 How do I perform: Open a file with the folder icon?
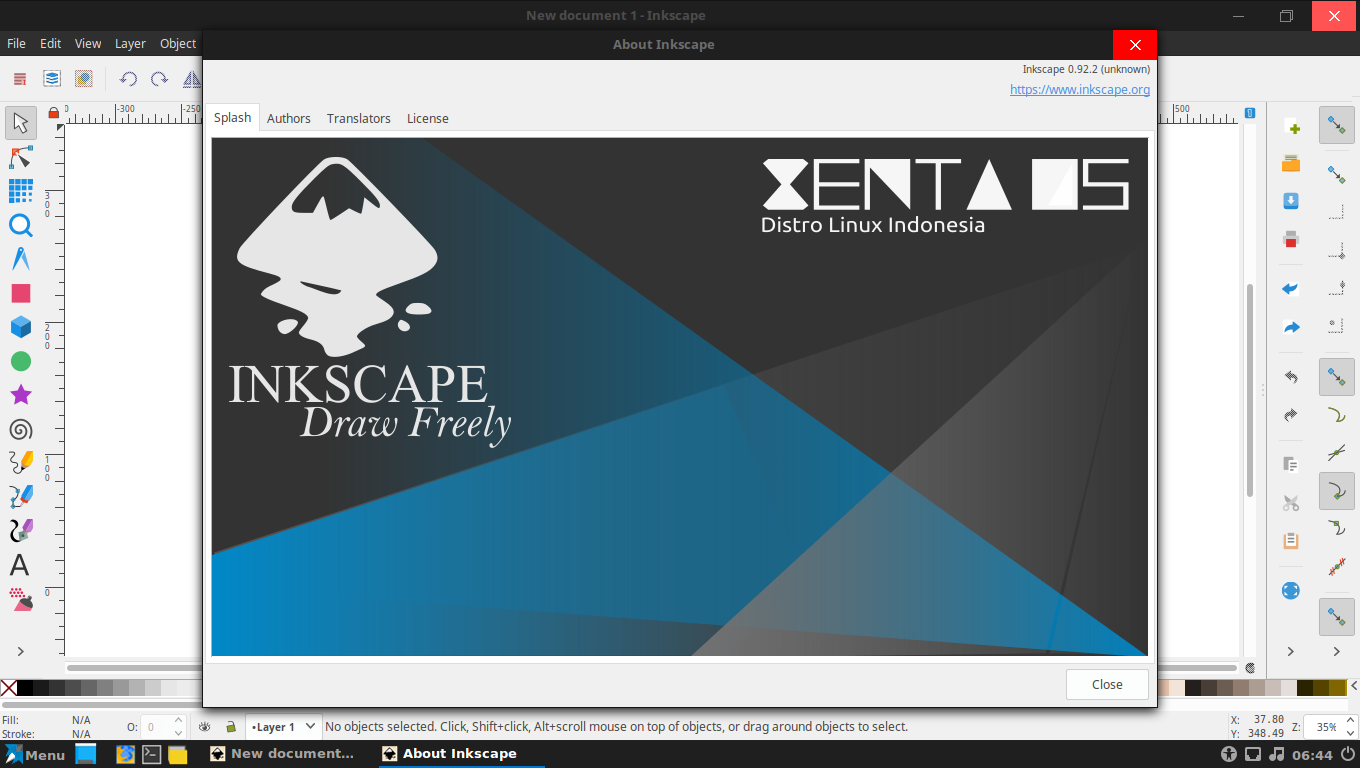(1291, 164)
